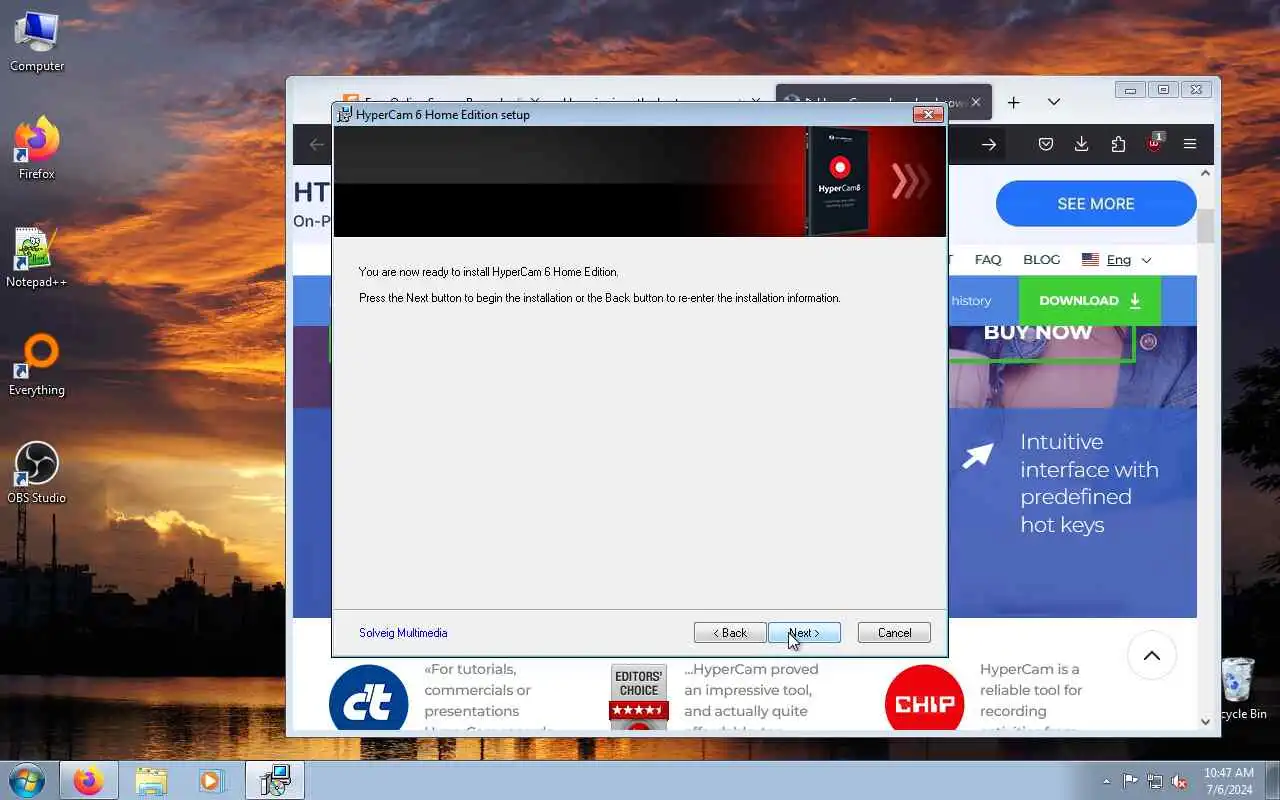Image resolution: width=1280 pixels, height=800 pixels.
Task: Launch OBS Studio desktop shortcut
Action: [x=37, y=474]
